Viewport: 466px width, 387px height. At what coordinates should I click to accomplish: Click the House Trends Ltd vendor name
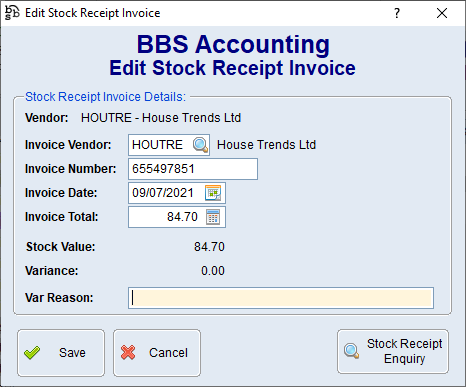(x=266, y=145)
